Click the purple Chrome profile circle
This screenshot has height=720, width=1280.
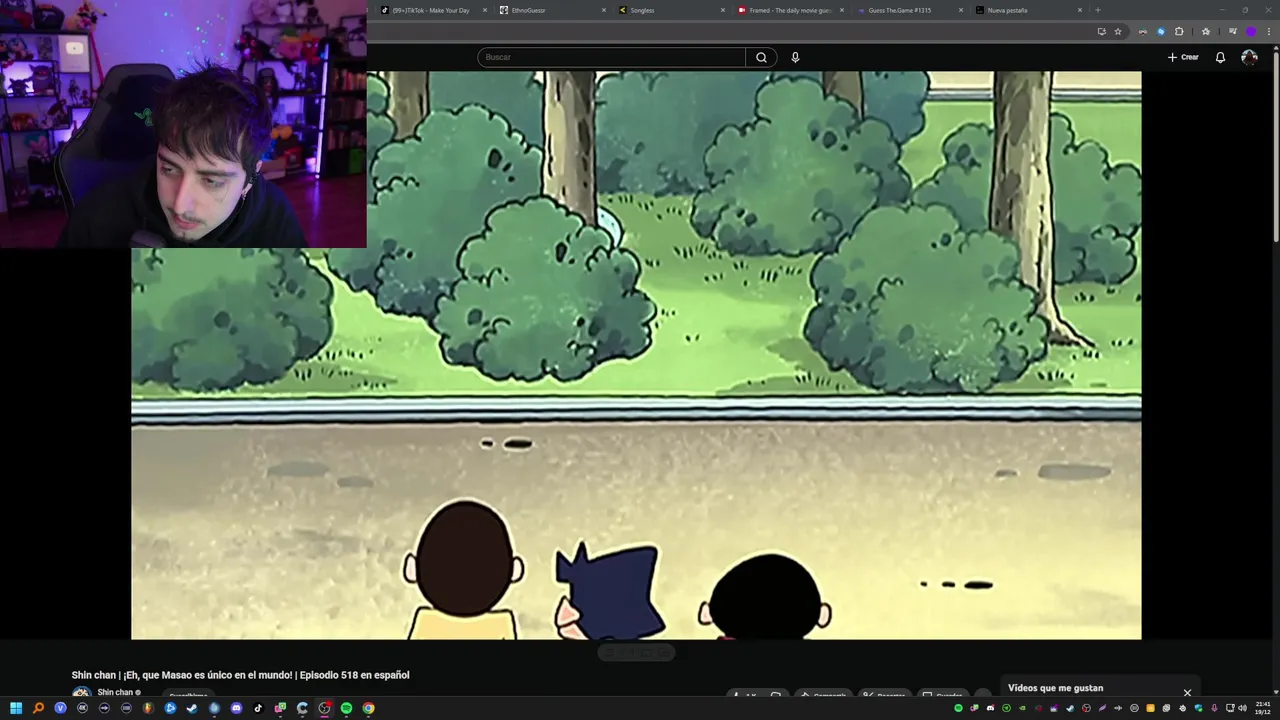(x=1250, y=31)
